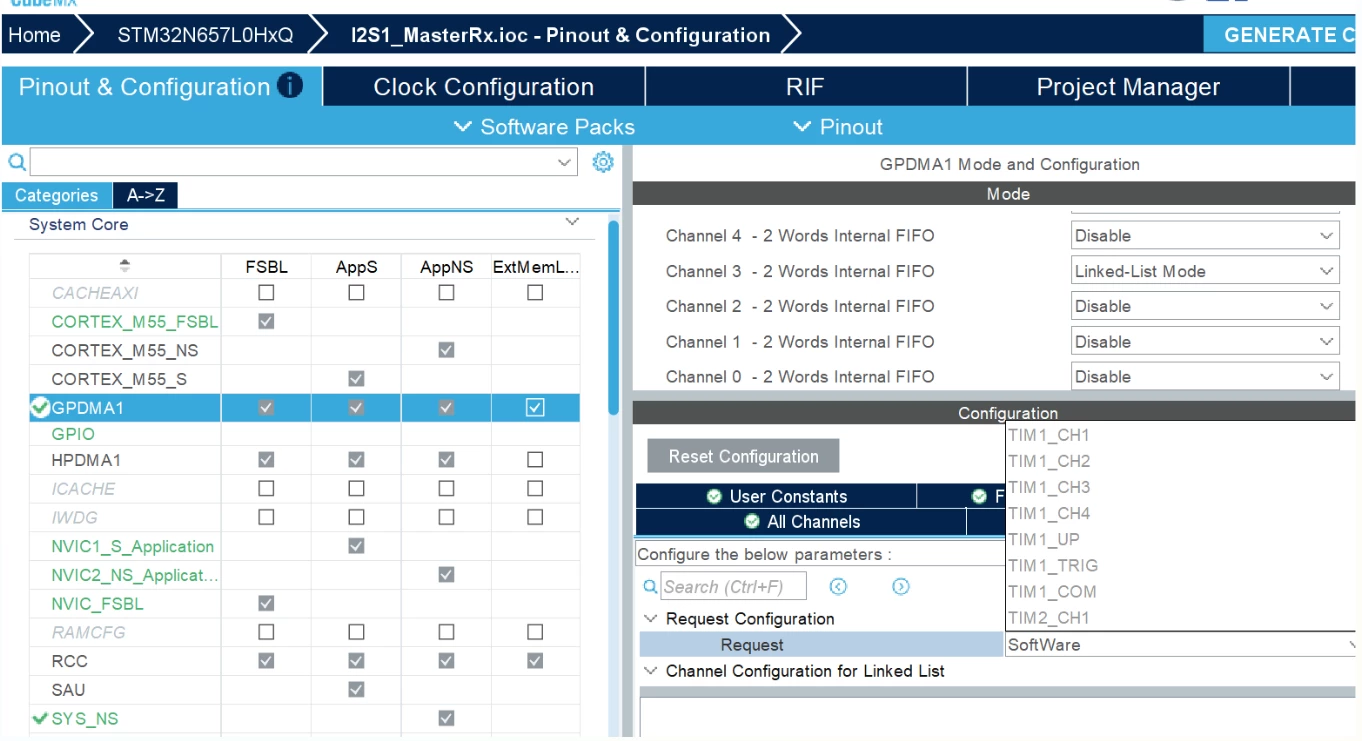The image size is (1362, 741).
Task: Click the parameter search magnifier icon
Action: point(650,587)
